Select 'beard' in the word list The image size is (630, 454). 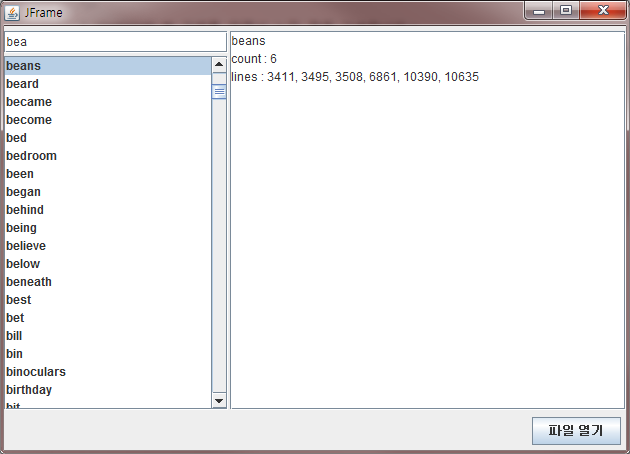[108, 84]
